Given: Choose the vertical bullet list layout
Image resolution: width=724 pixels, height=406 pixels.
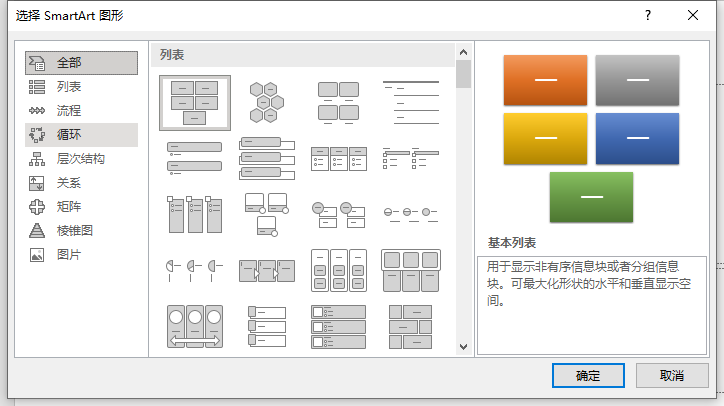Looking at the screenshot, I should (x=194, y=158).
